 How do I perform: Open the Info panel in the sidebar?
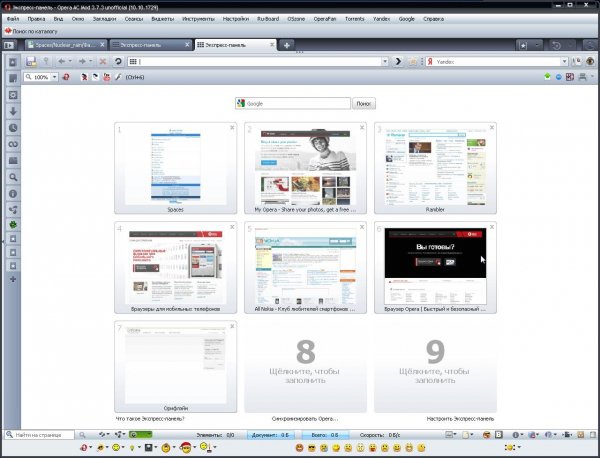click(x=13, y=194)
